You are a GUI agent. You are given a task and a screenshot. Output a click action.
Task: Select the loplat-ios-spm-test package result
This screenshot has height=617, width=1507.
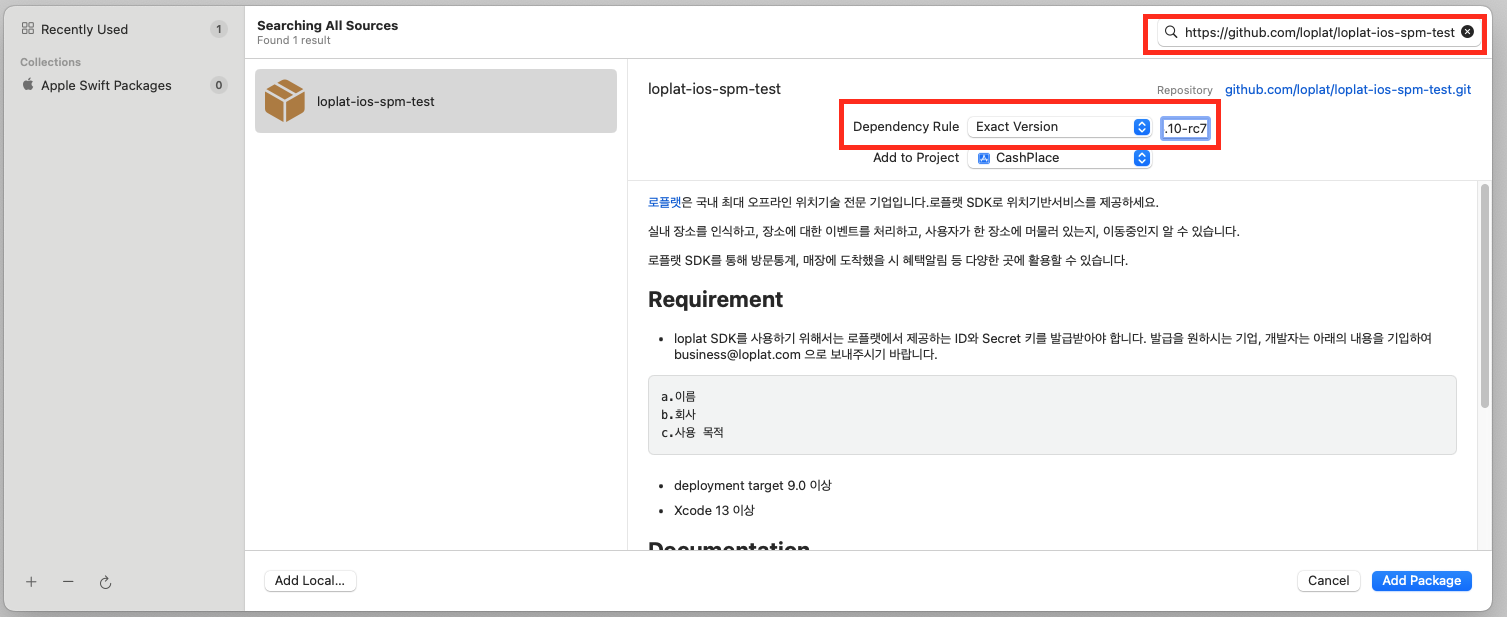436,101
